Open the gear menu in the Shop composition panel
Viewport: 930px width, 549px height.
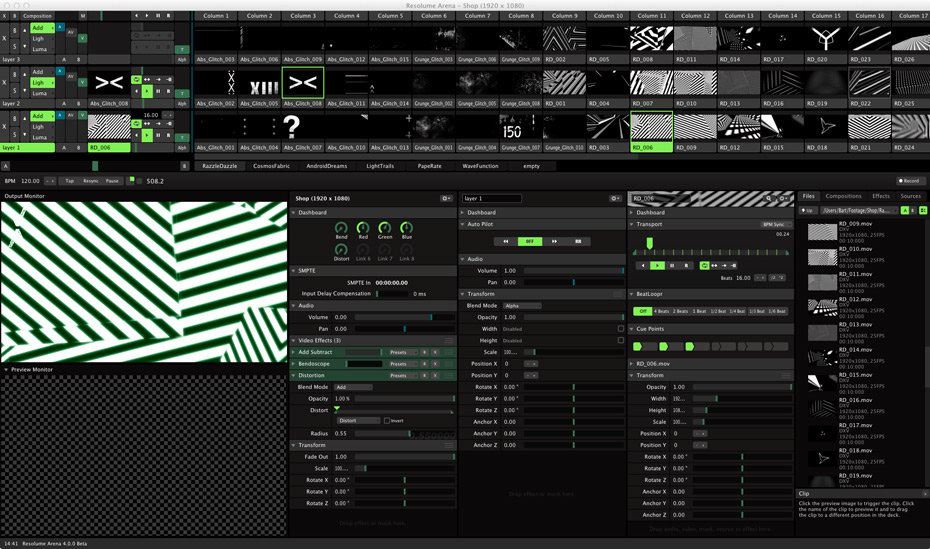pyautogui.click(x=446, y=199)
